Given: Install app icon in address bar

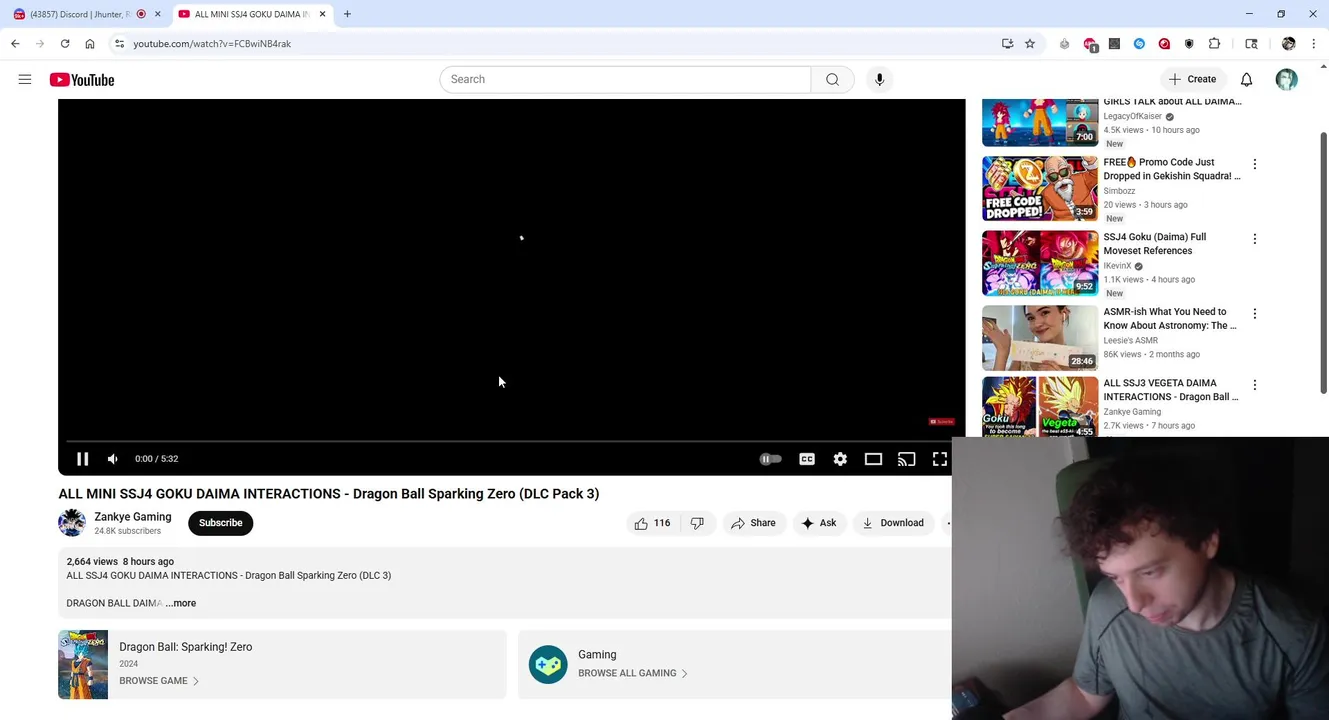Looking at the screenshot, I should (1007, 44).
